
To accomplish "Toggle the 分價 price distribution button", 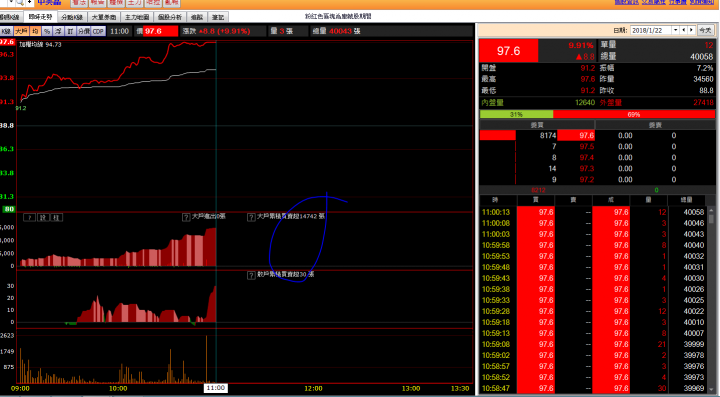I will click(84, 31).
